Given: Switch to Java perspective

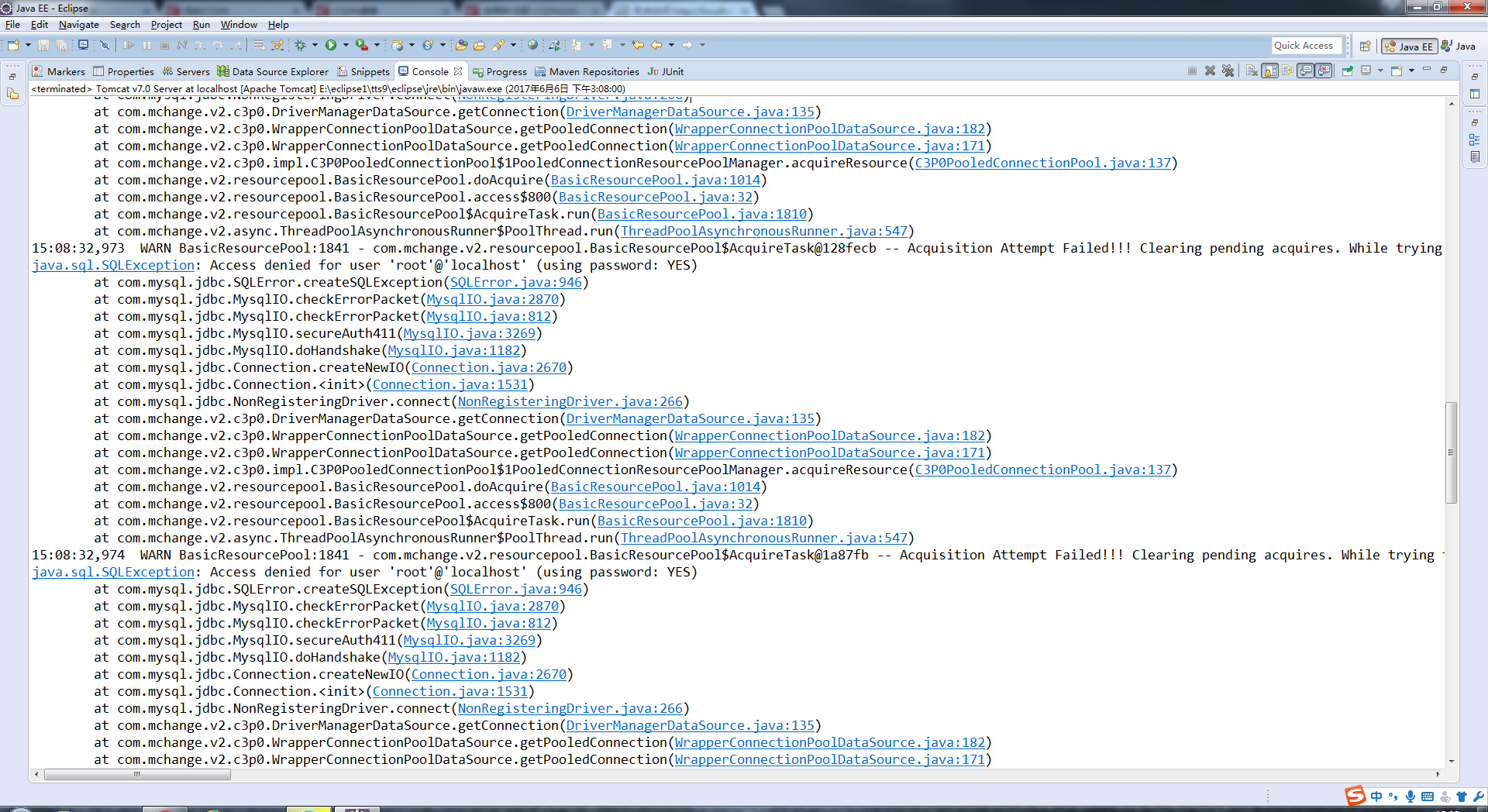Looking at the screenshot, I should click(x=1459, y=46).
